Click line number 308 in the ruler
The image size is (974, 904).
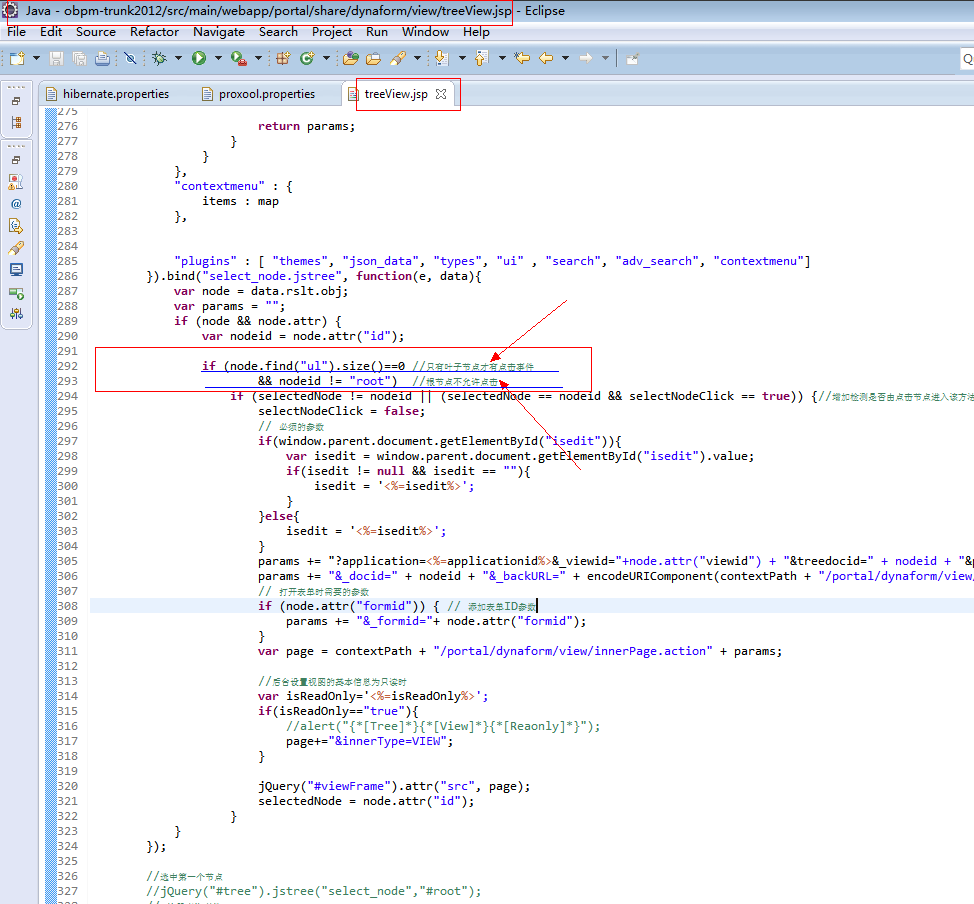tap(68, 606)
